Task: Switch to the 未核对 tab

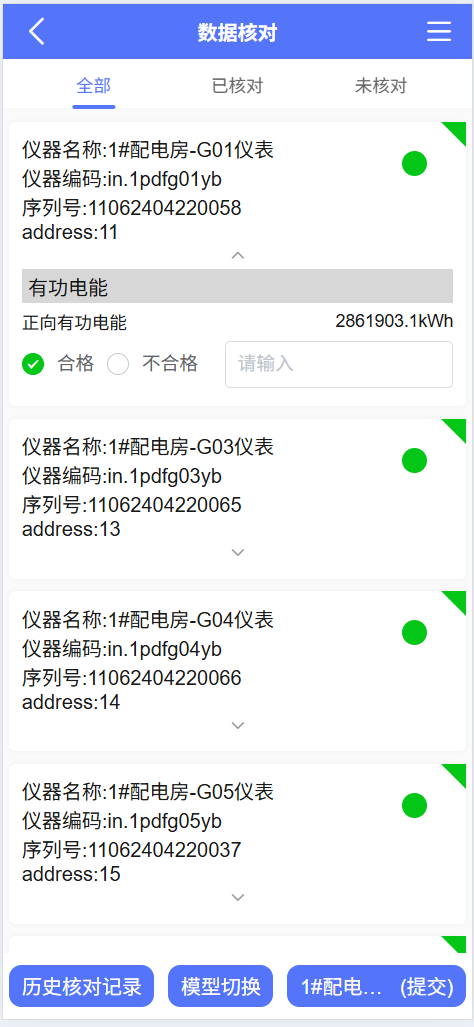Action: click(x=381, y=86)
